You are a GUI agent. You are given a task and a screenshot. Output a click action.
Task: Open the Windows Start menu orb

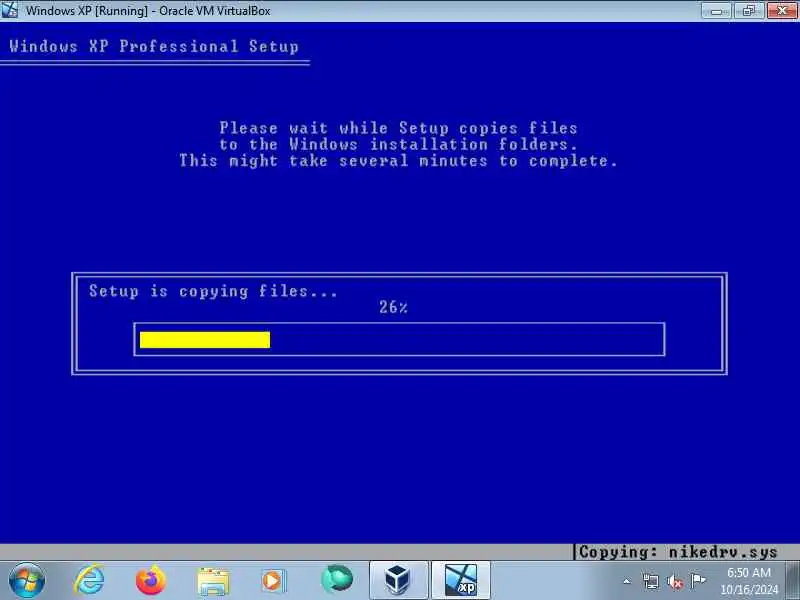27,580
